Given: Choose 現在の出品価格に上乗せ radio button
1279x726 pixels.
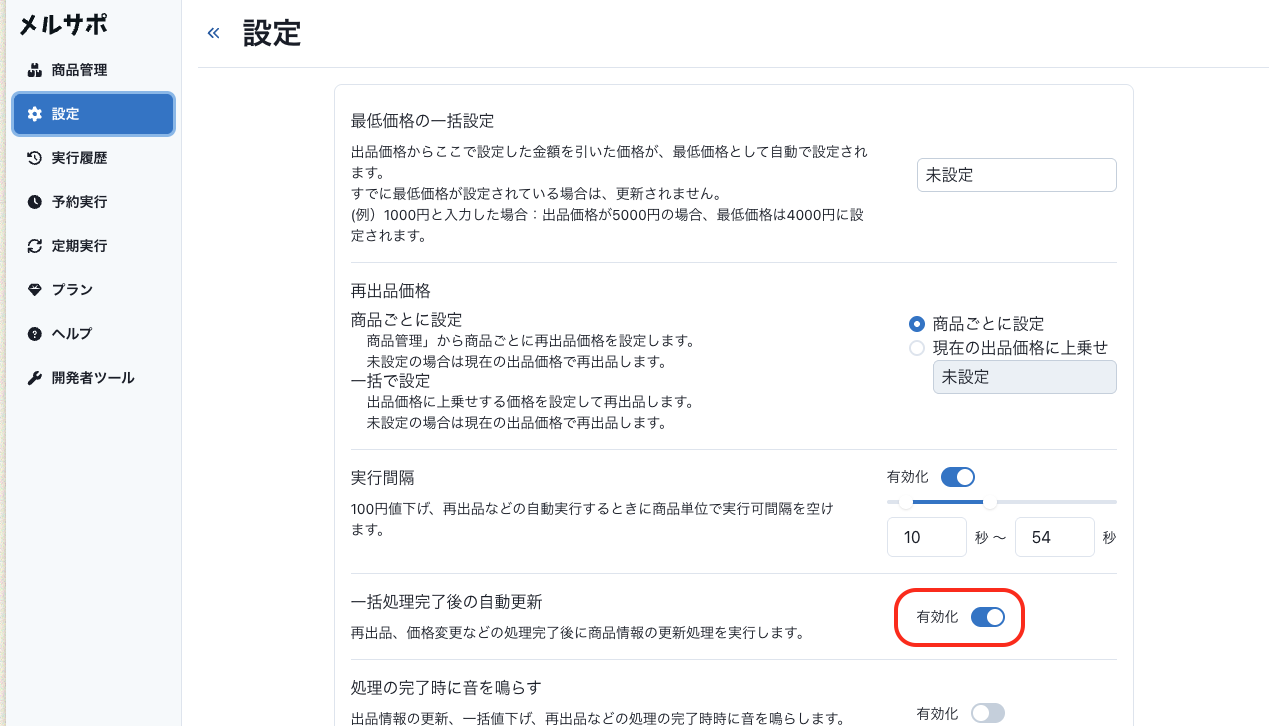Looking at the screenshot, I should pyautogui.click(x=917, y=348).
